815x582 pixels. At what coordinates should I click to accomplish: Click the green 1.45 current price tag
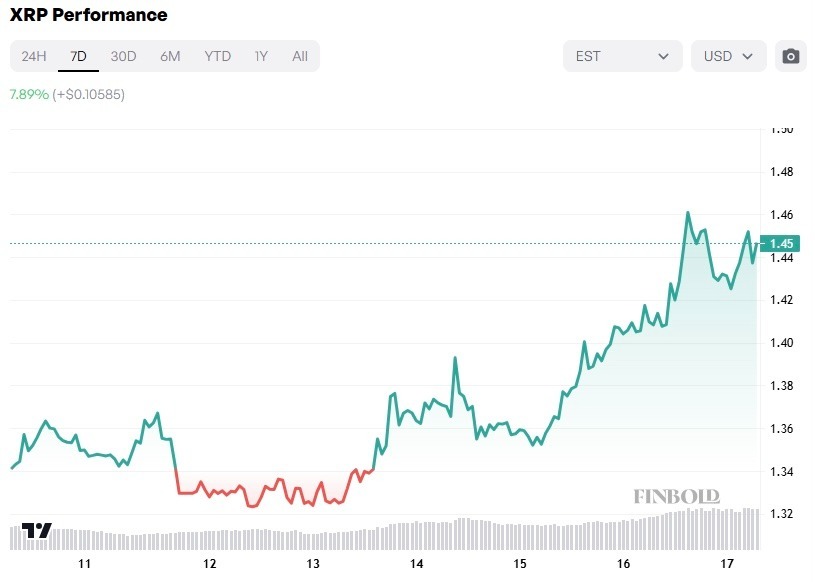pos(781,243)
